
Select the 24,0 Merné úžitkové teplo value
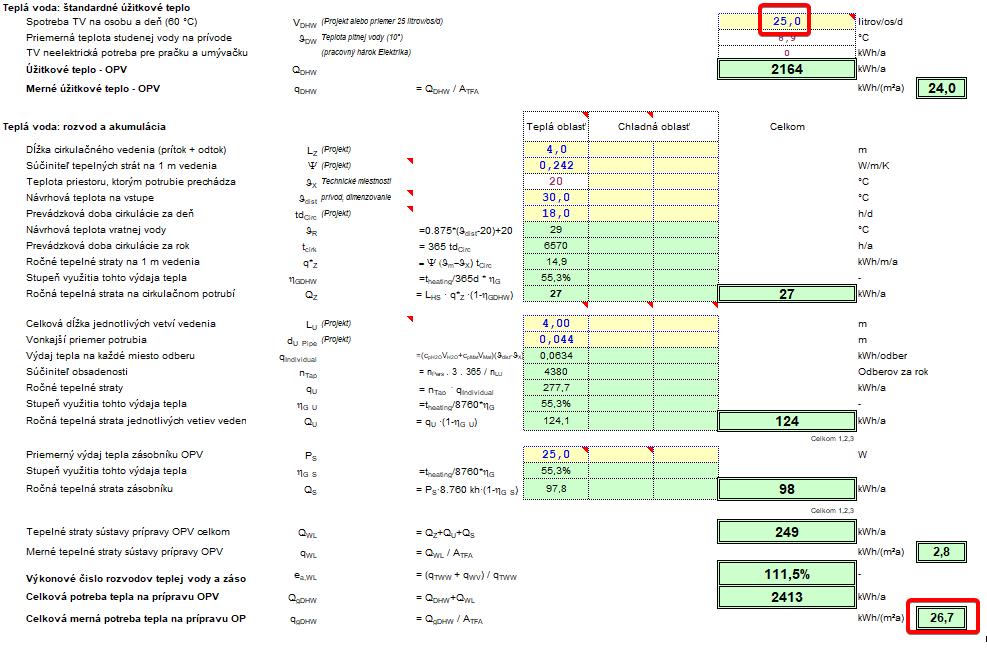[942, 88]
